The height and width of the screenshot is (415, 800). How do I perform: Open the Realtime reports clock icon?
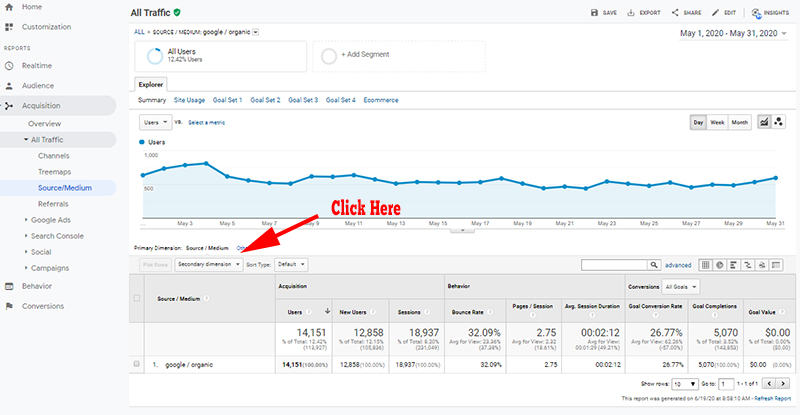pos(9,66)
